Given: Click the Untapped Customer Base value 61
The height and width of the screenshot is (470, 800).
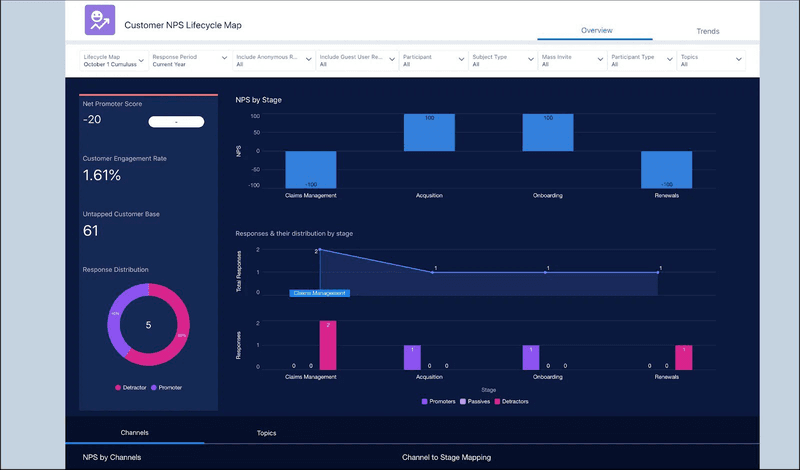Looking at the screenshot, I should point(90,231).
